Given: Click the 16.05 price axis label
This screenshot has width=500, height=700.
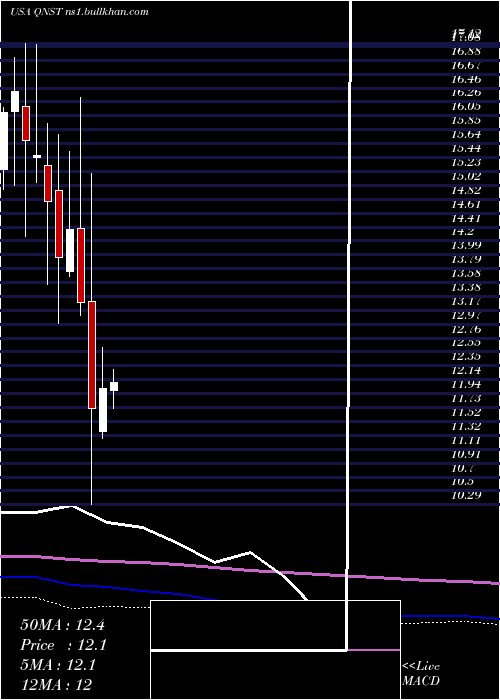Looking at the screenshot, I should tap(466, 106).
